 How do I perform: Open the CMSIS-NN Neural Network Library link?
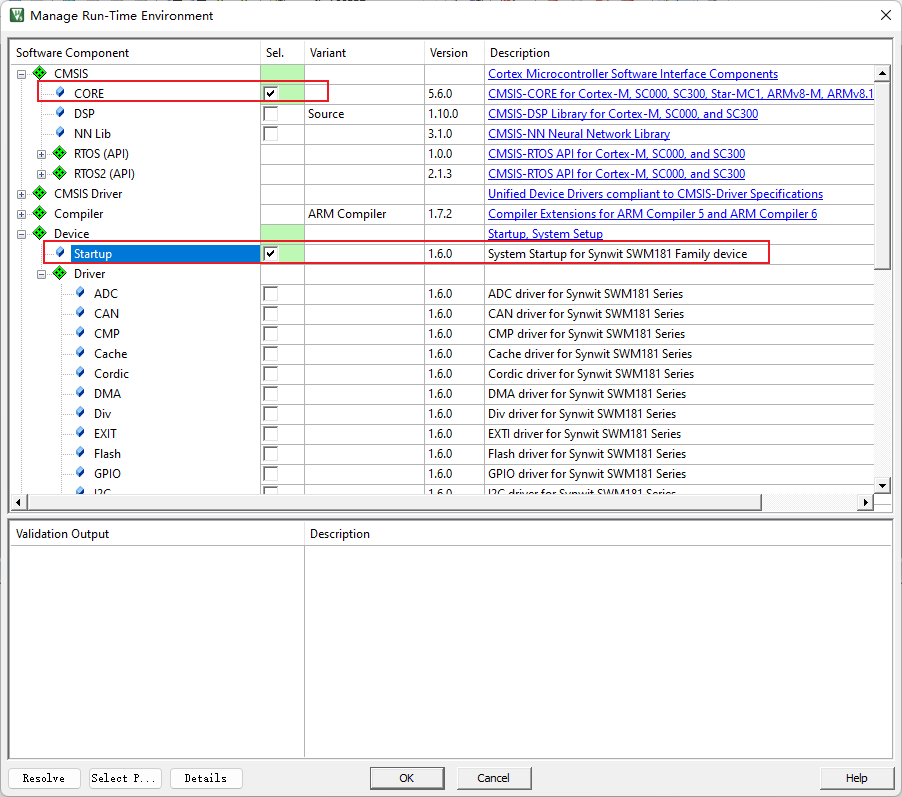tap(578, 134)
